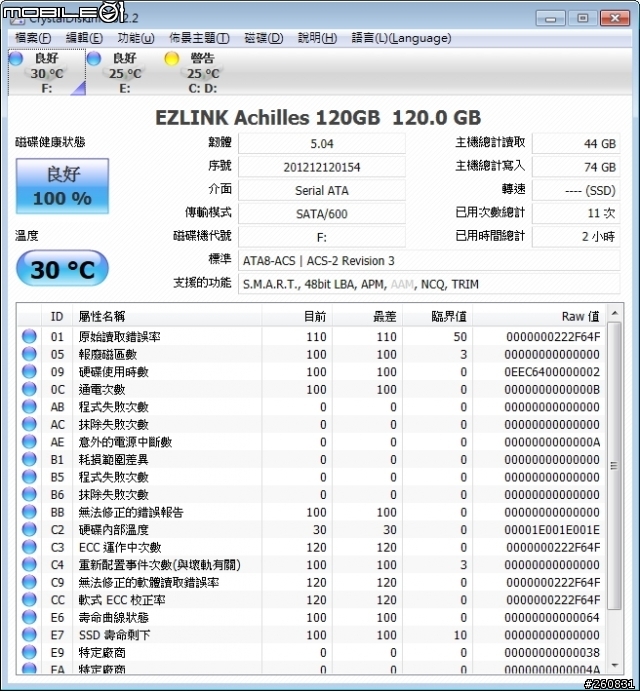Select the E: drive tab at 25 °C
Viewport: 640px width, 692px height.
[x=125, y=72]
